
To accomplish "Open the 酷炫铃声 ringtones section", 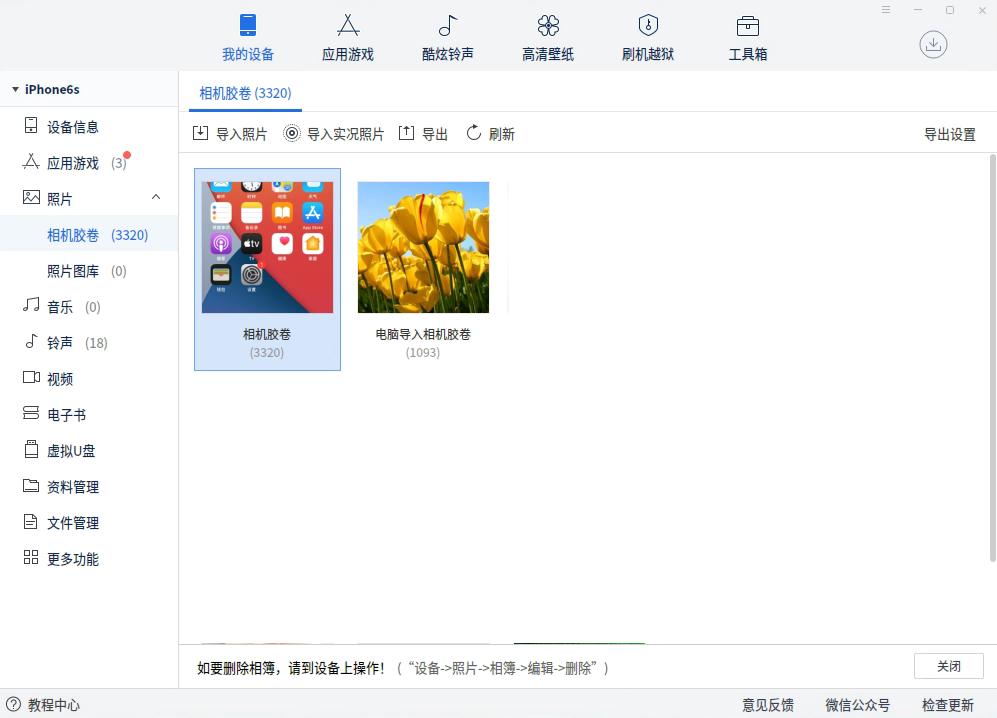I will pos(447,37).
